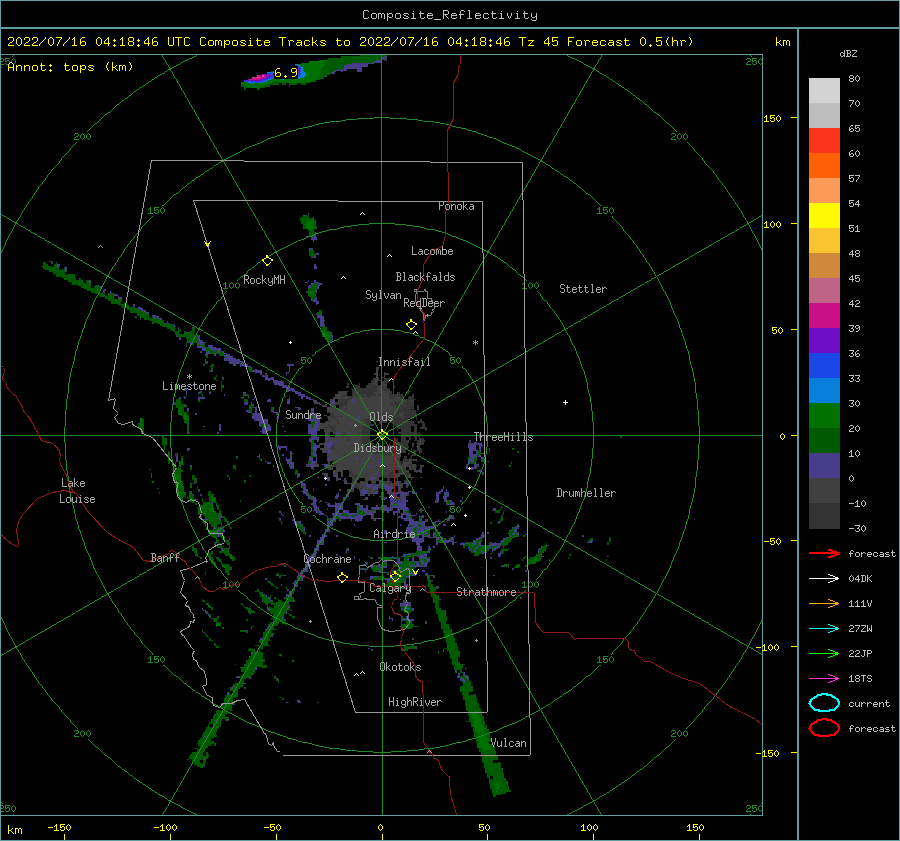Image resolution: width=900 pixels, height=841 pixels.
Task: Click the Airdrie city label
Action: [x=394, y=534]
